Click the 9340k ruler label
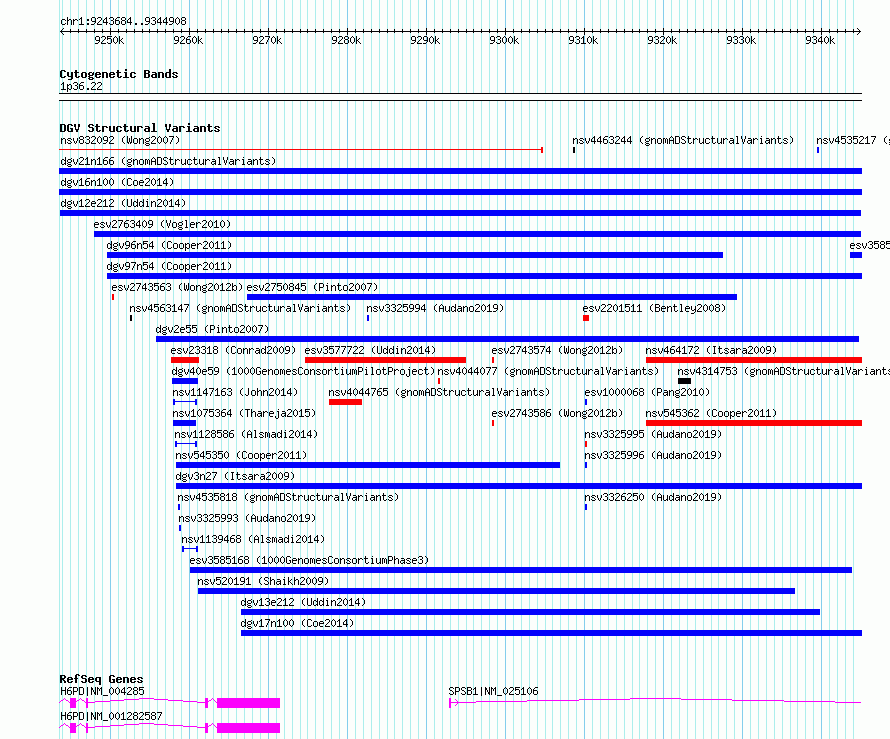 click(x=820, y=40)
